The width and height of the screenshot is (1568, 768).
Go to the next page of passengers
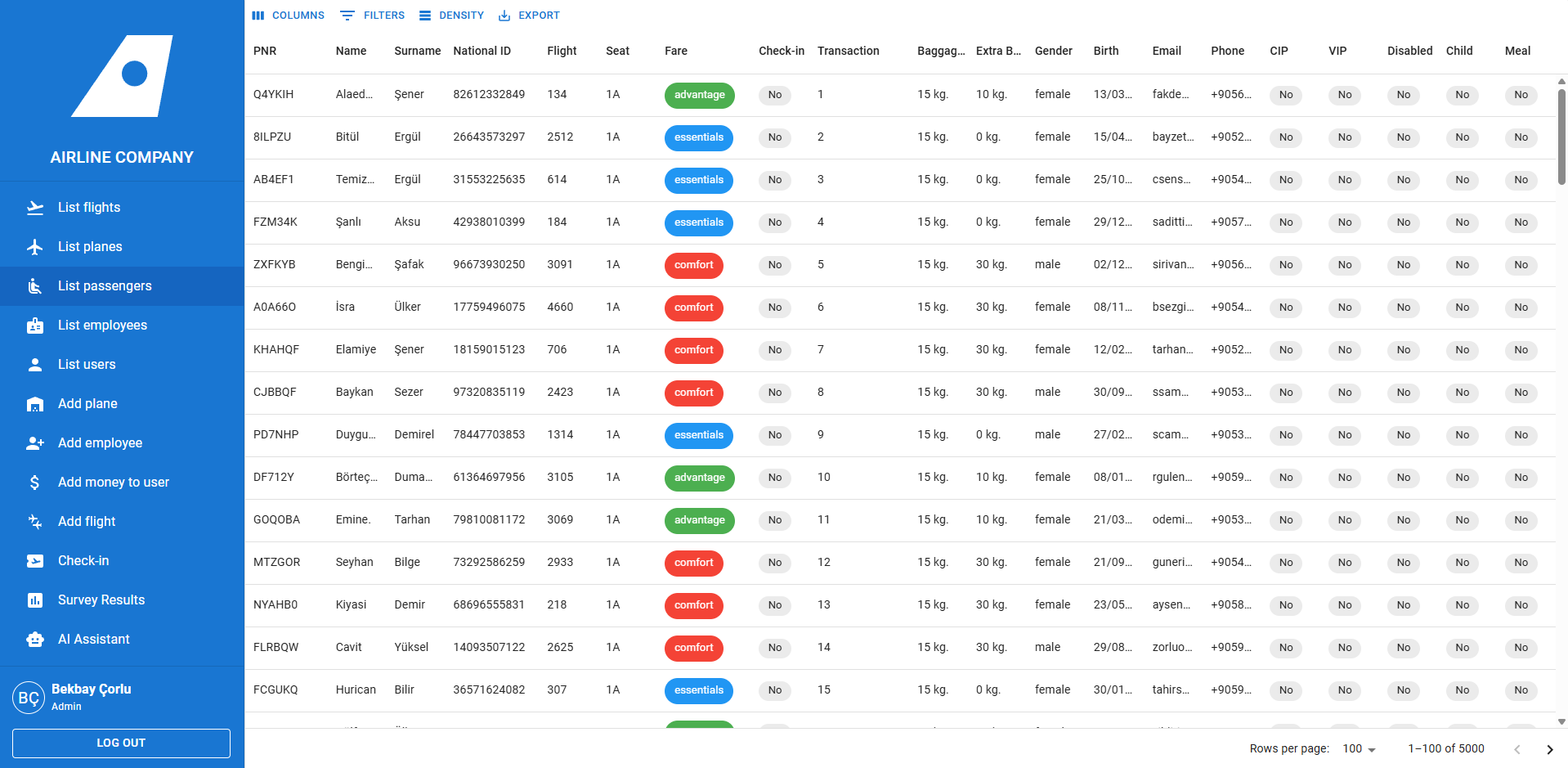click(x=1549, y=748)
